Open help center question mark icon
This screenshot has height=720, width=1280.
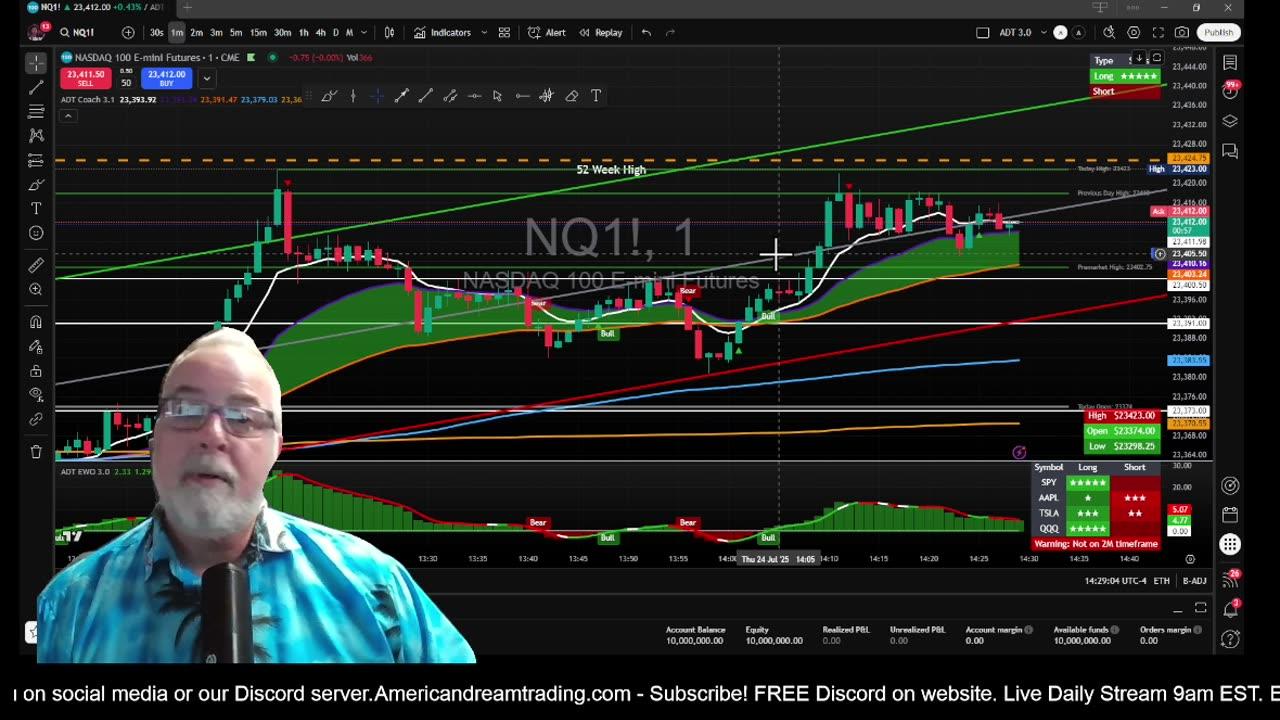point(1230,638)
